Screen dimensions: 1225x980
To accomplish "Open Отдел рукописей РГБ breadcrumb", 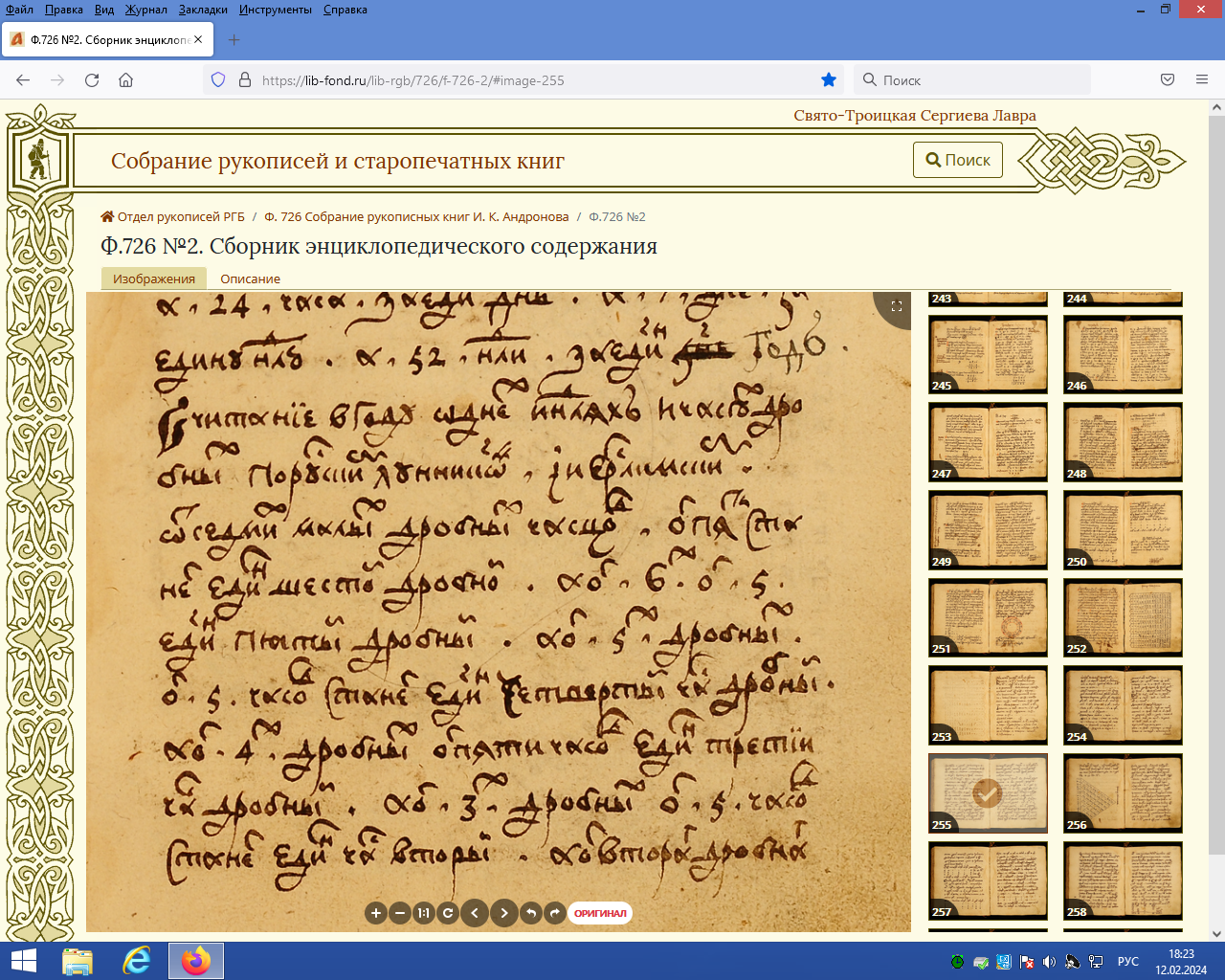I will click(x=173, y=216).
